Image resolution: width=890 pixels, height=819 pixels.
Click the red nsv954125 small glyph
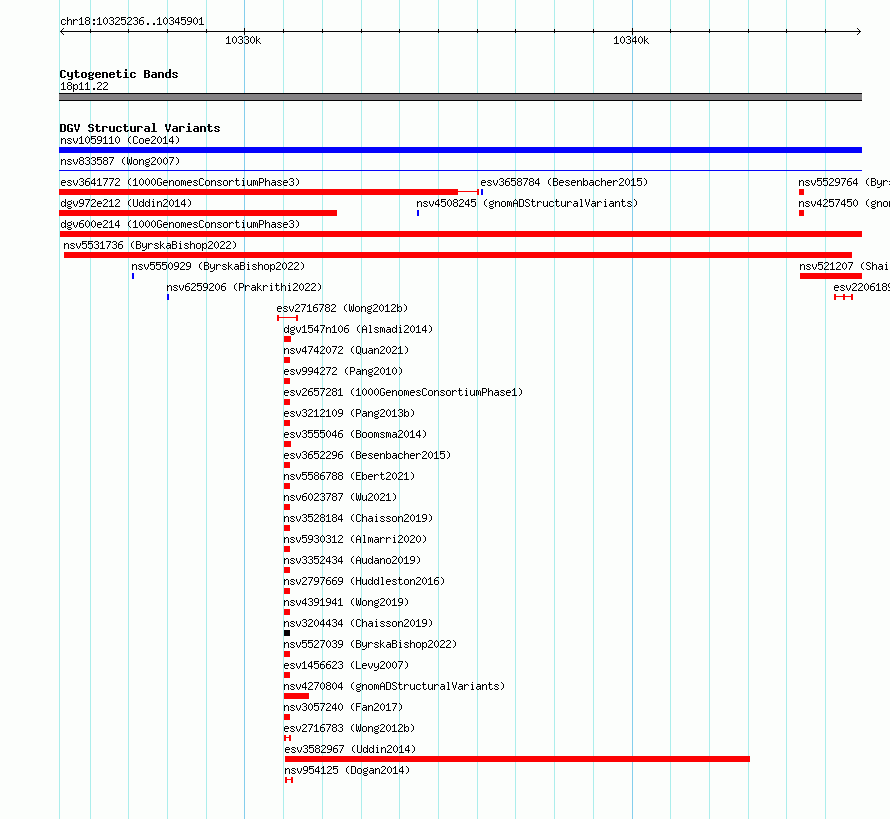(x=289, y=780)
